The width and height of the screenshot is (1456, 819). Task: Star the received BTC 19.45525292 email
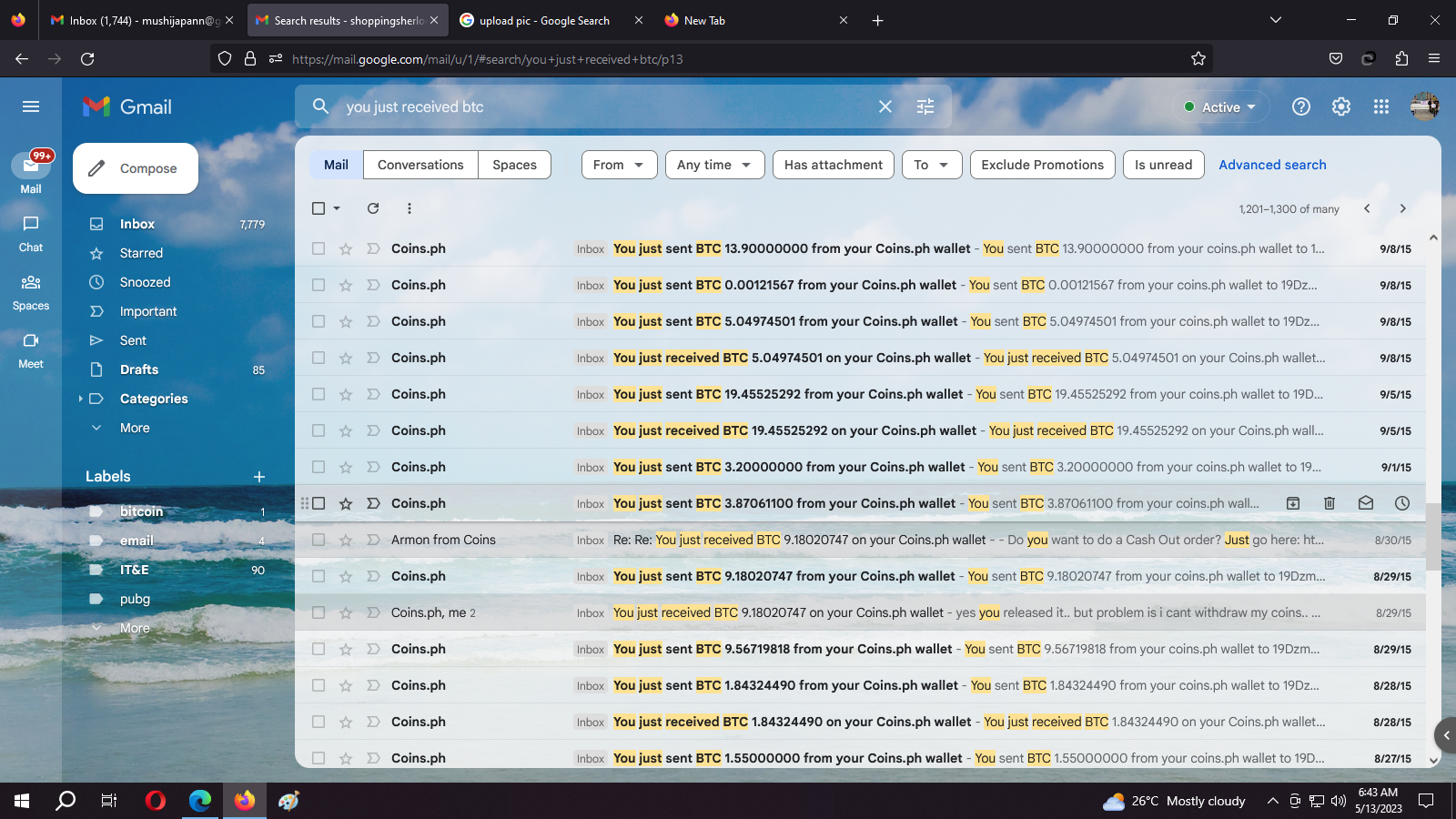[346, 430]
